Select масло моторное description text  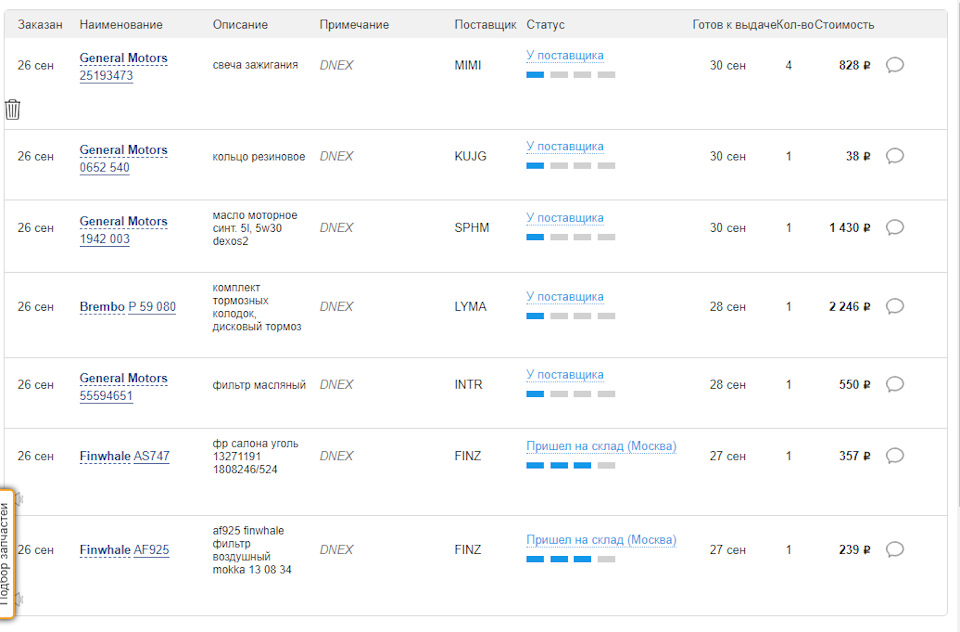pos(255,228)
